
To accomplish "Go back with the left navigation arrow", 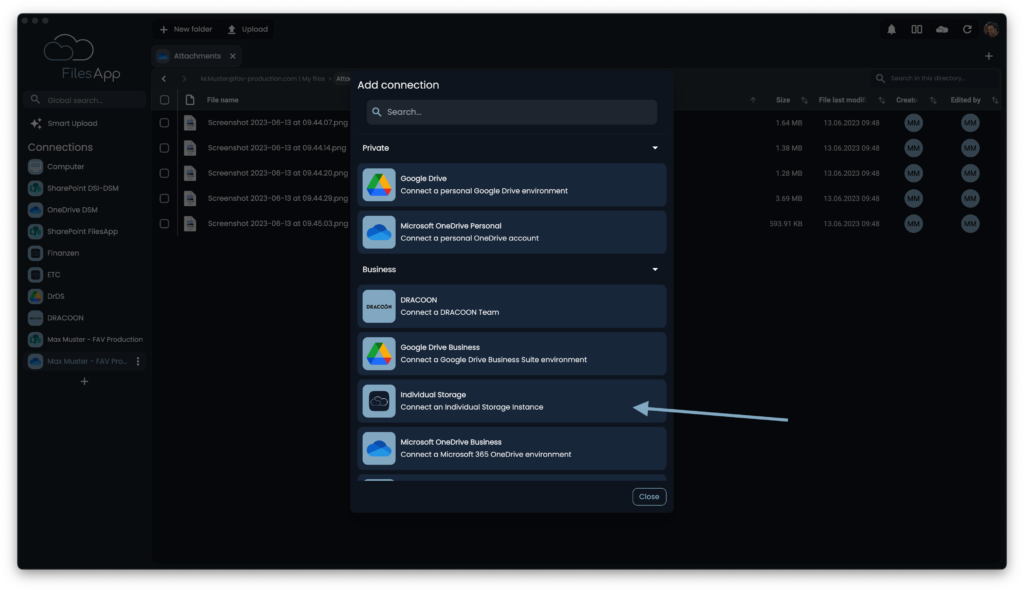I will 164,79.
